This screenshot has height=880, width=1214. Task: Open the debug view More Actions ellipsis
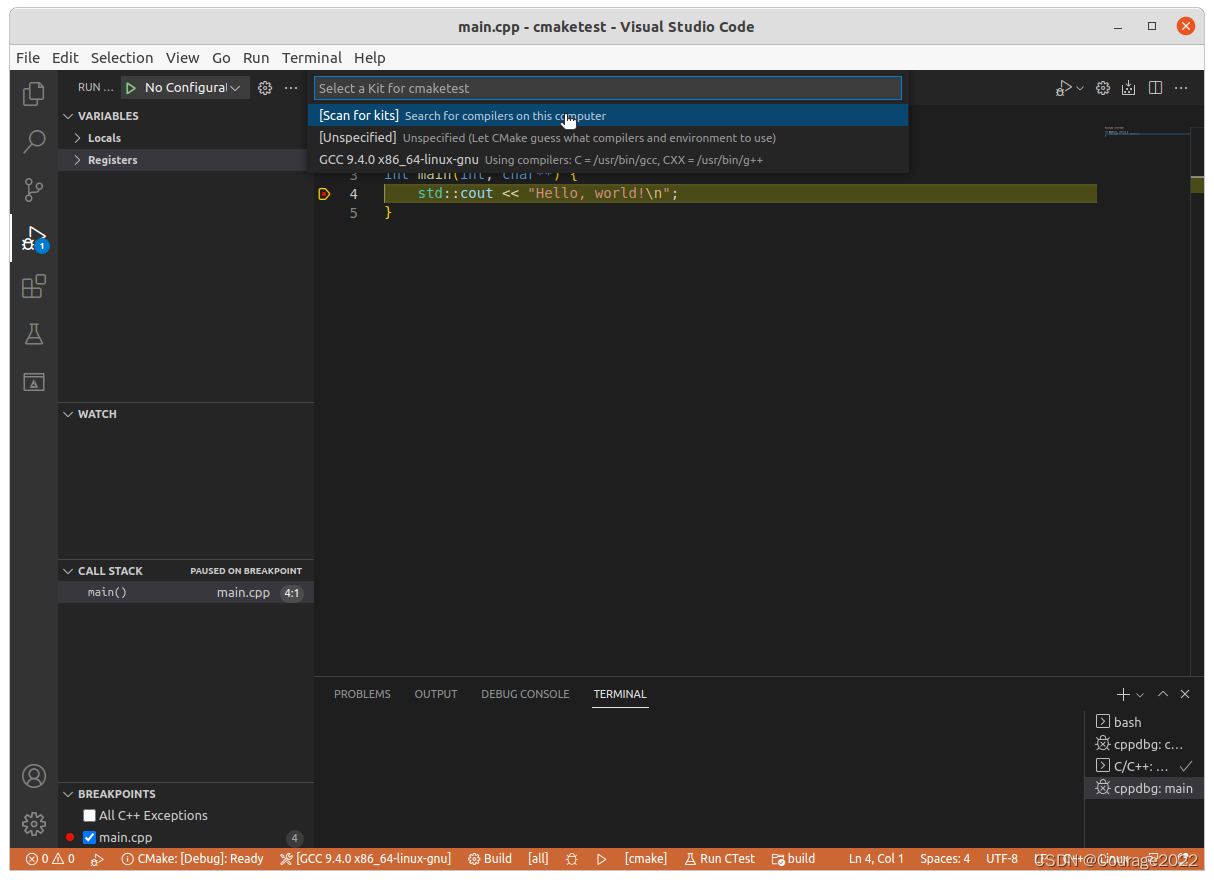[291, 88]
